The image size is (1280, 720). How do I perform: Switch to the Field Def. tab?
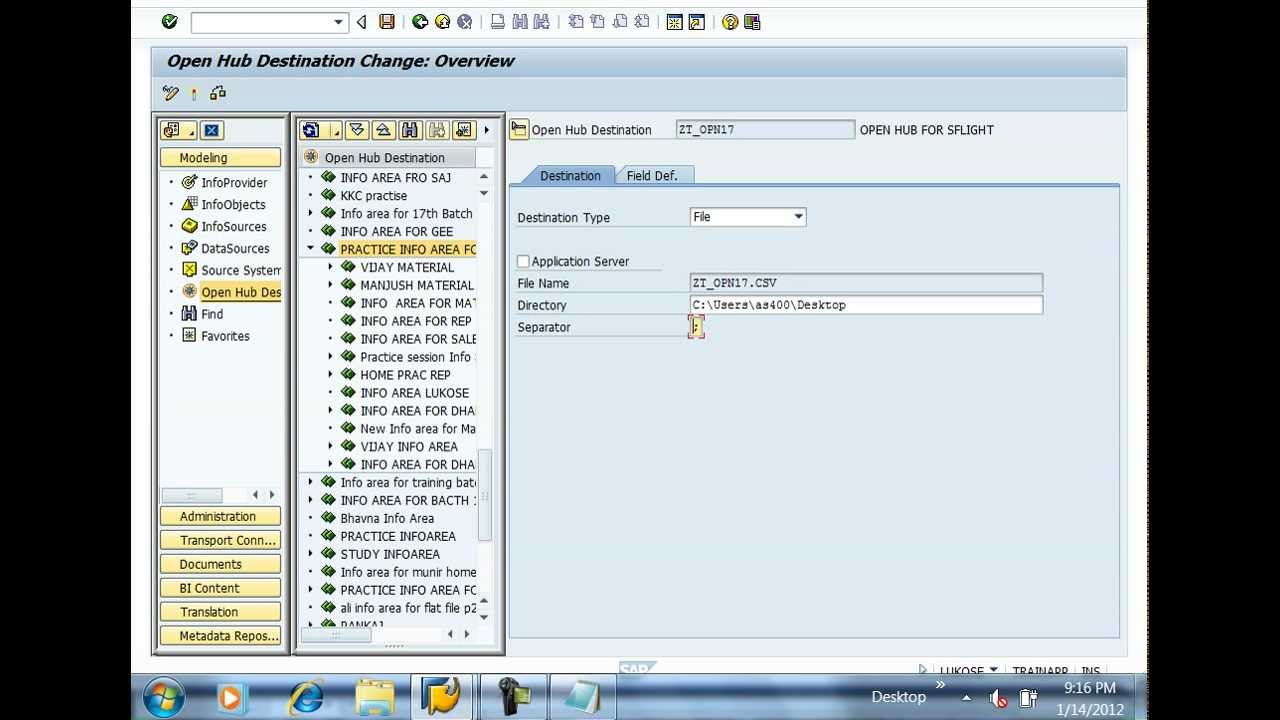[652, 175]
